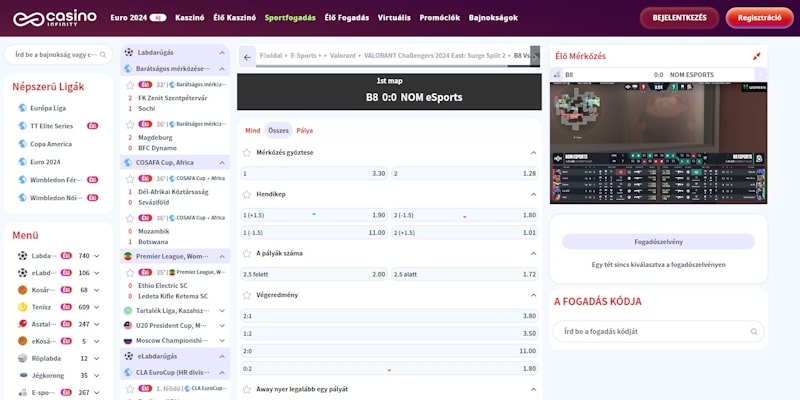Click the globe icon next to Európa Liga
800x400 pixels.
click(22, 108)
